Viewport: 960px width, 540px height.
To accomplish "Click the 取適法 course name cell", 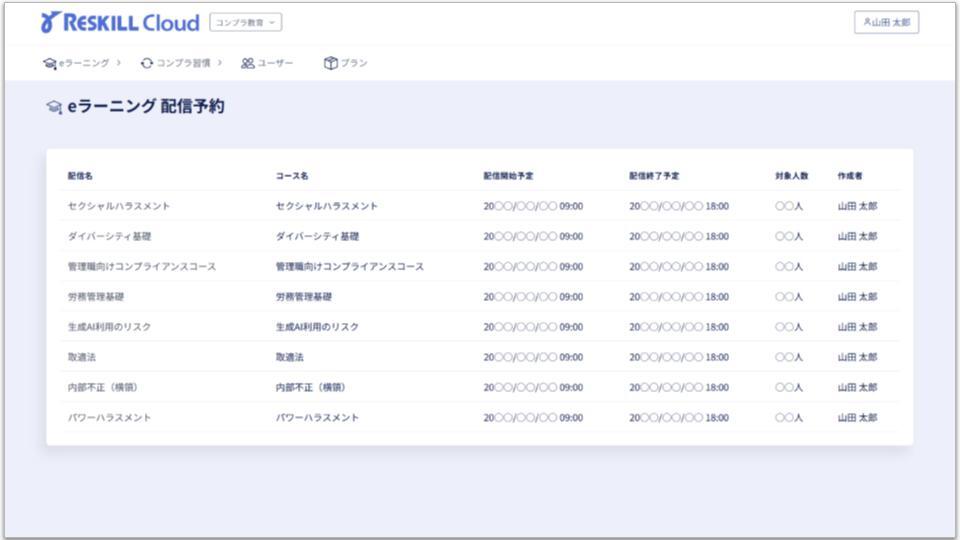I will pyautogui.click(x=290, y=357).
